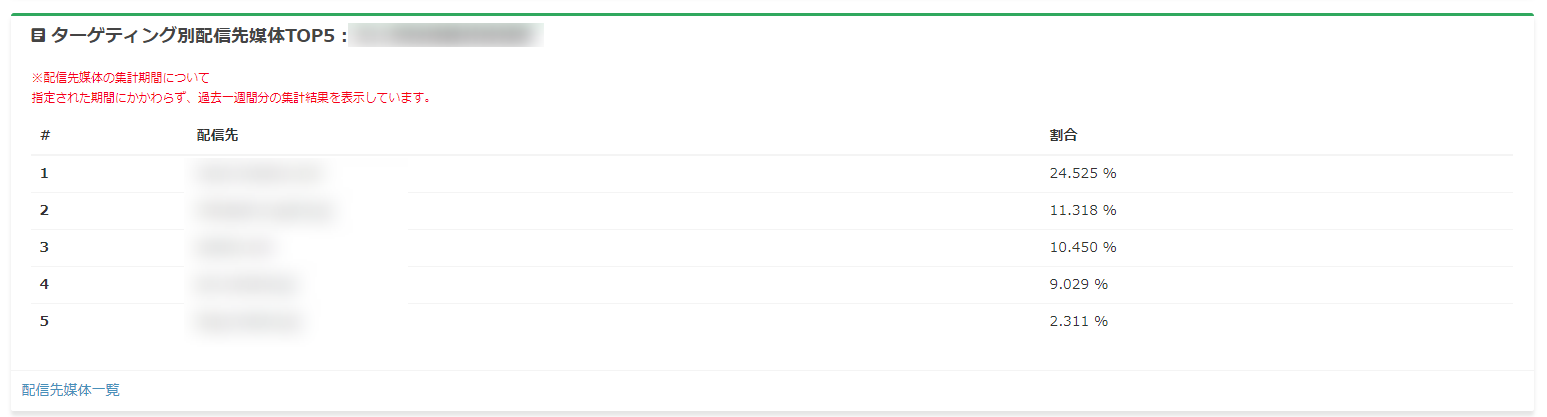Click rank number 1 in the table

click(x=44, y=174)
